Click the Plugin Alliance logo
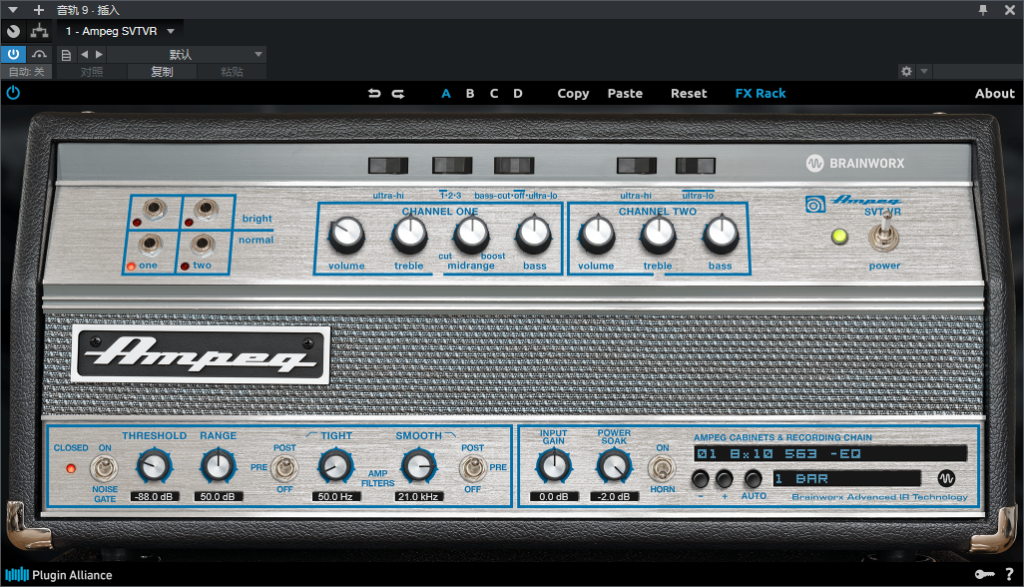Image resolution: width=1024 pixels, height=587 pixels. 59,575
